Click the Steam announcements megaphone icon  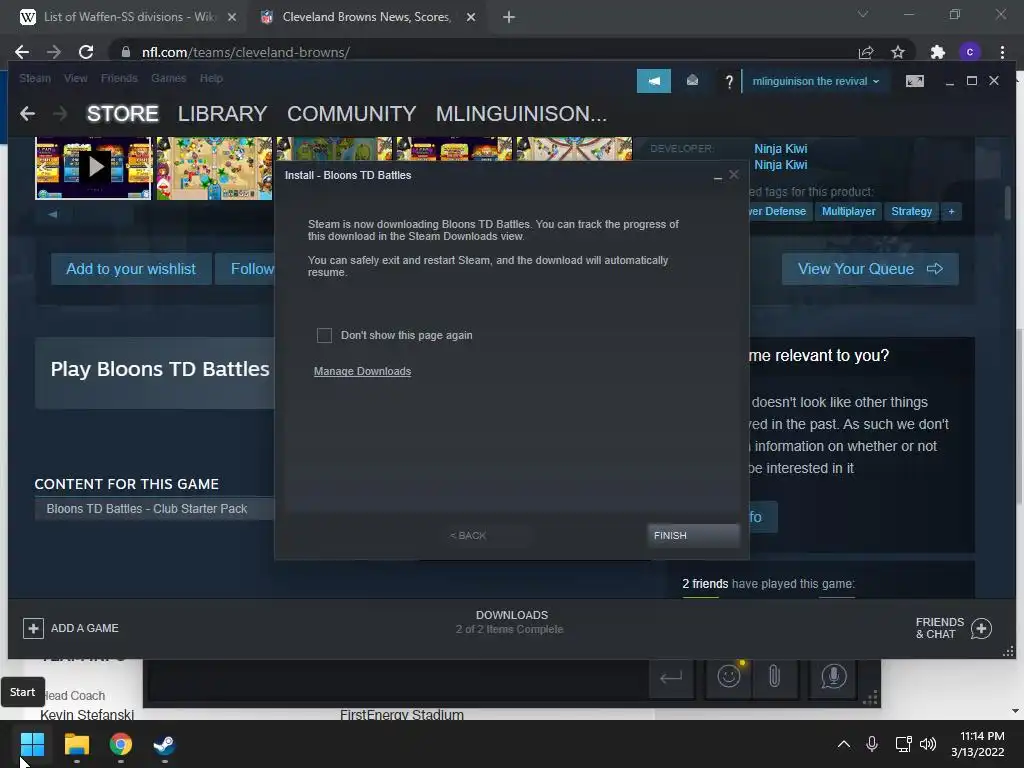pos(654,81)
